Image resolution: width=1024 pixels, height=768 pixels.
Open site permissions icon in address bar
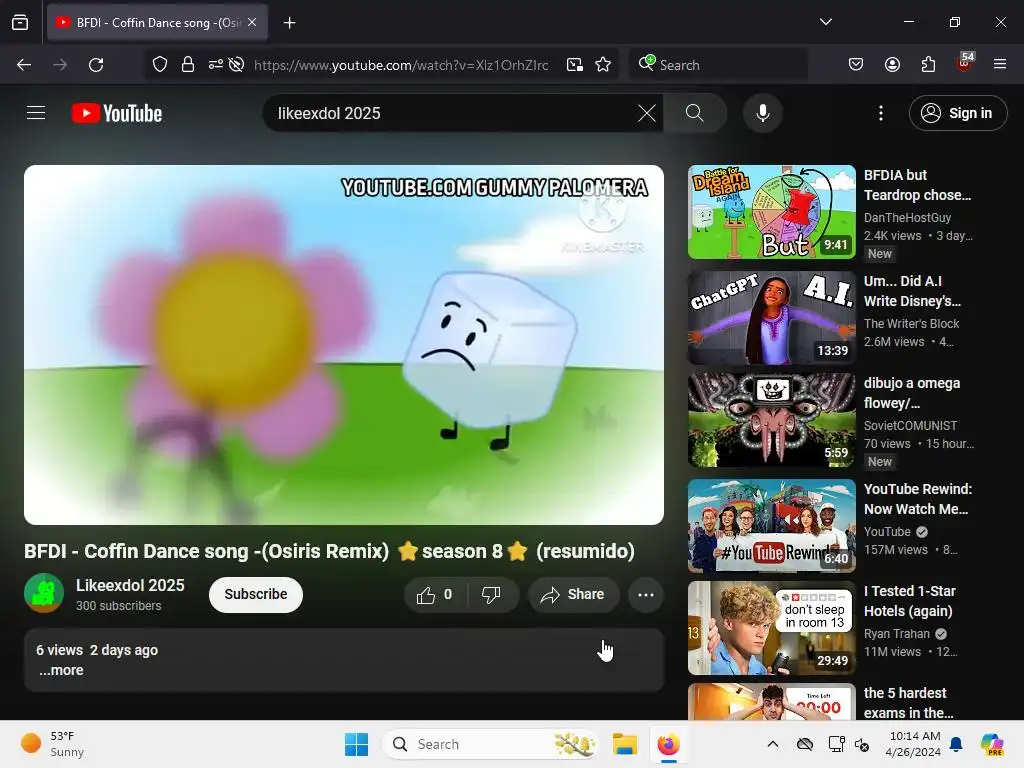click(216, 65)
